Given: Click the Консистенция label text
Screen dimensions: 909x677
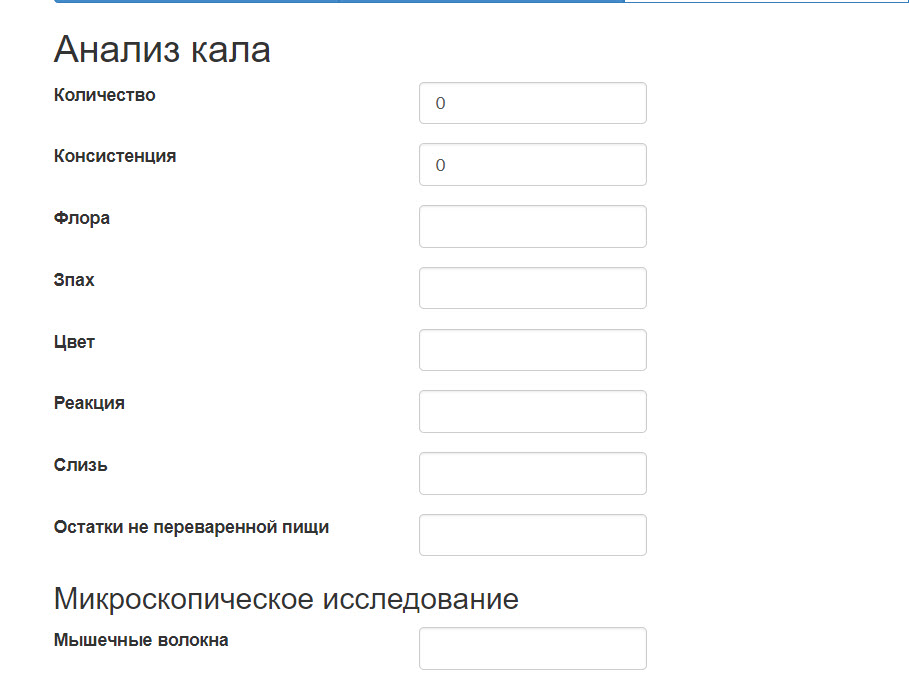Looking at the screenshot, I should (115, 156).
